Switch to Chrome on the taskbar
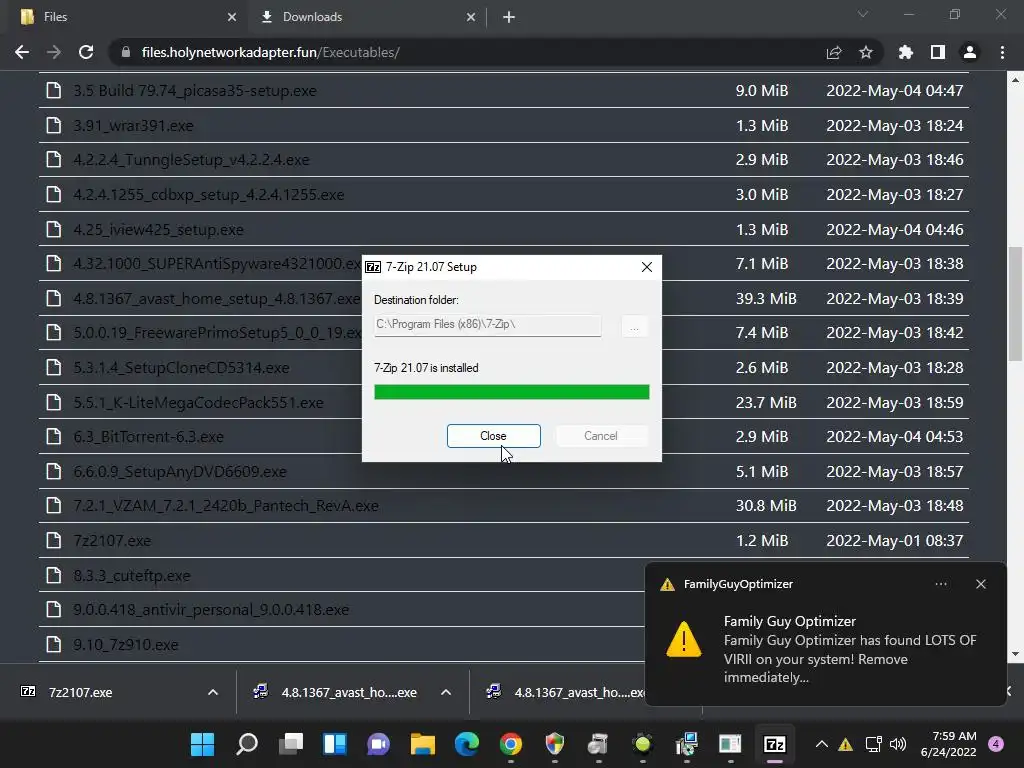Viewport: 1024px width, 768px height. click(x=511, y=744)
